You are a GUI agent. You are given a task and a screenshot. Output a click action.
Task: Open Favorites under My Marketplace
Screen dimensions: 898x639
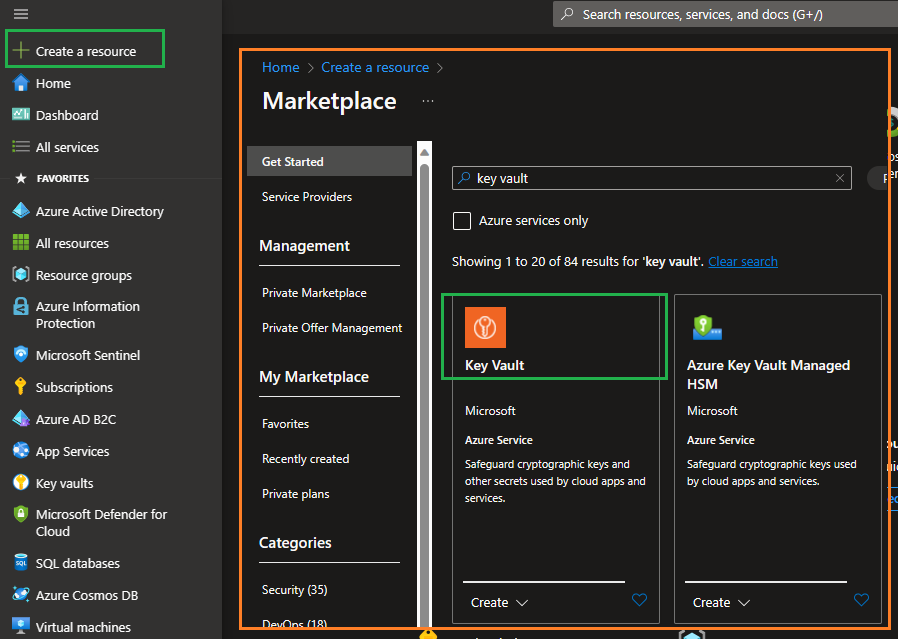point(285,424)
